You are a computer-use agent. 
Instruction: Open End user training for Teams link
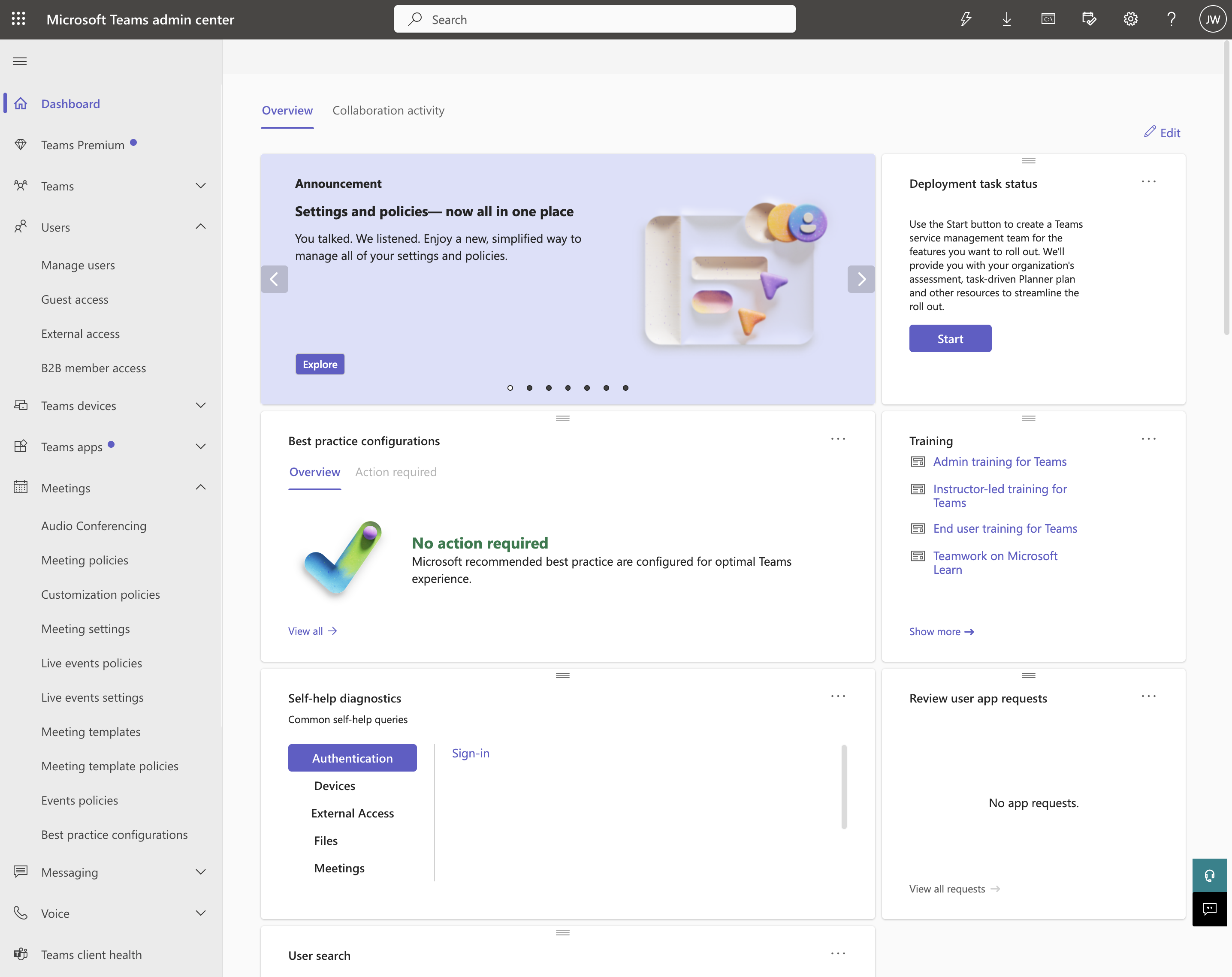(x=1005, y=528)
